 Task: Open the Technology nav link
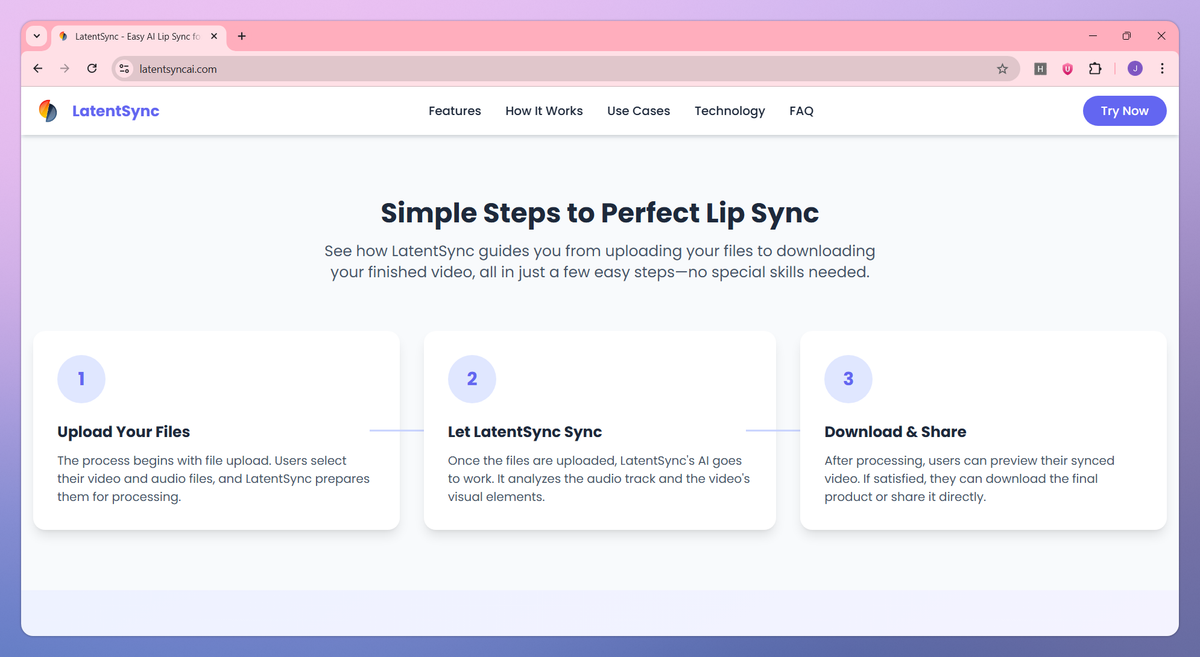pos(730,111)
